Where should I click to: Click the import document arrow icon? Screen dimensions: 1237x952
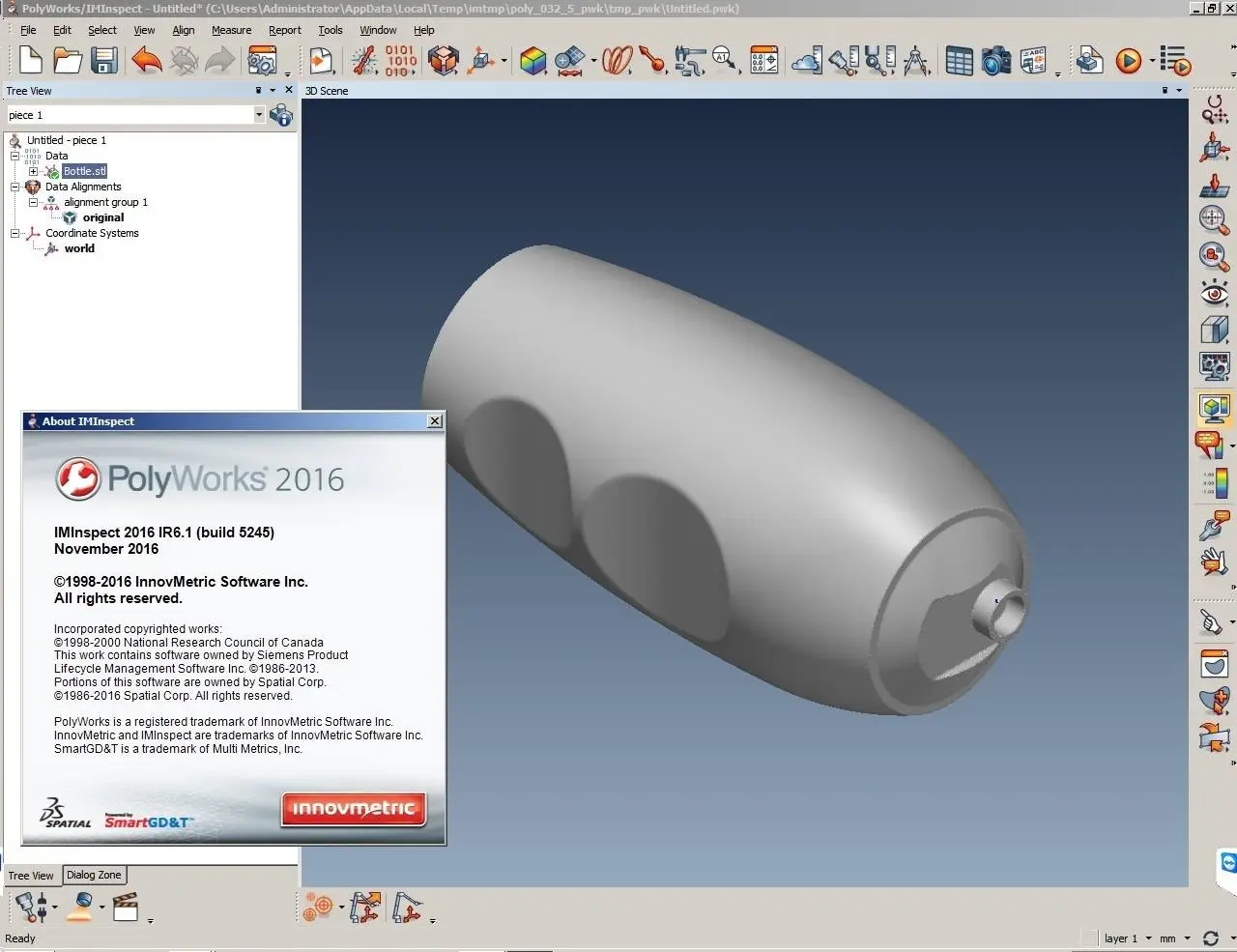pyautogui.click(x=322, y=61)
